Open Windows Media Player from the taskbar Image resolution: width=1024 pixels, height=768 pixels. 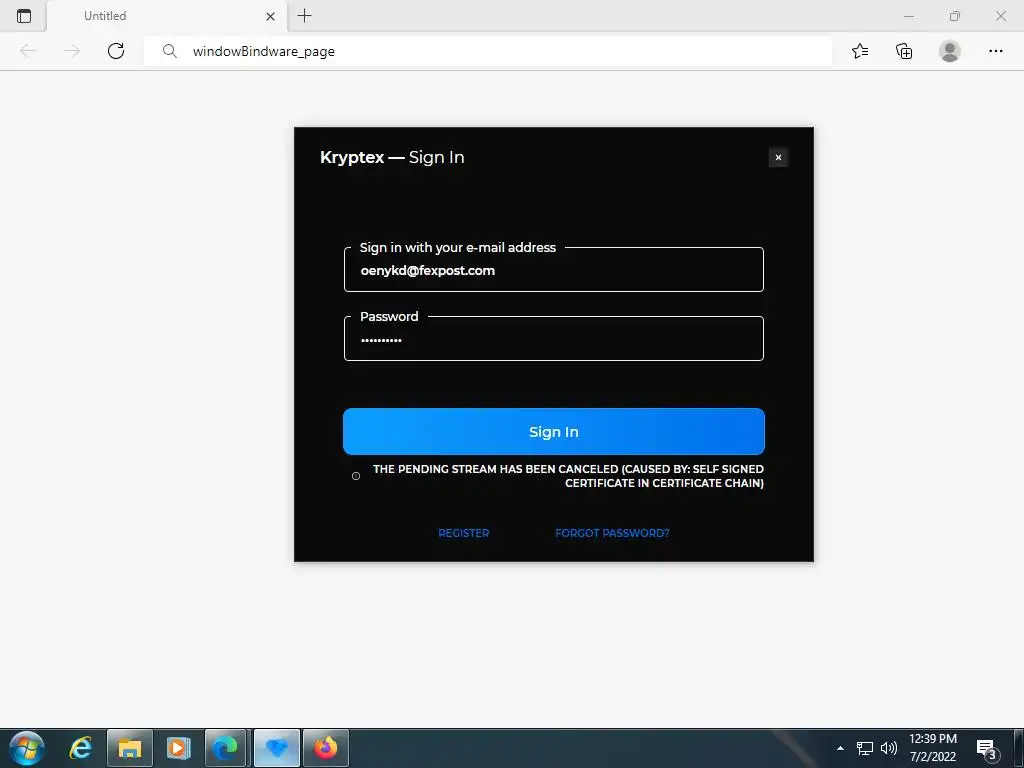coord(178,748)
